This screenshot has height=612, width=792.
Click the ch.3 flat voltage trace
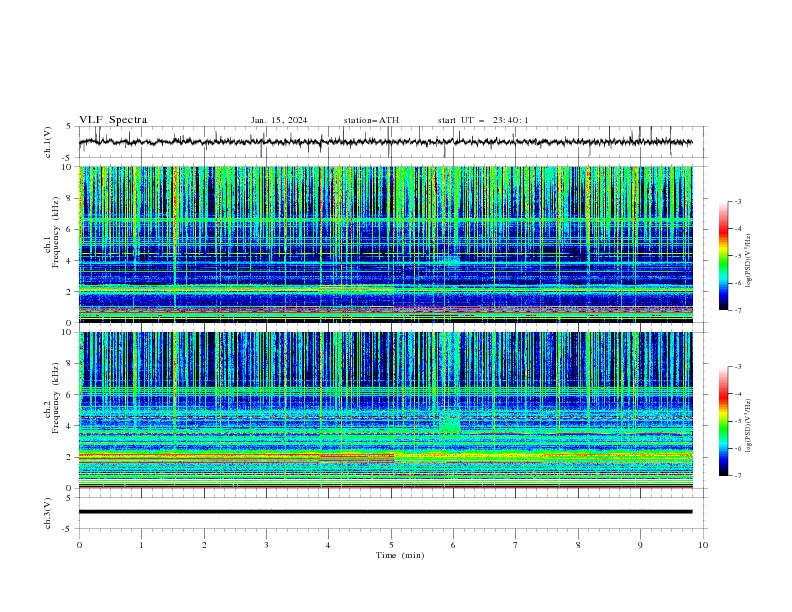tap(385, 512)
